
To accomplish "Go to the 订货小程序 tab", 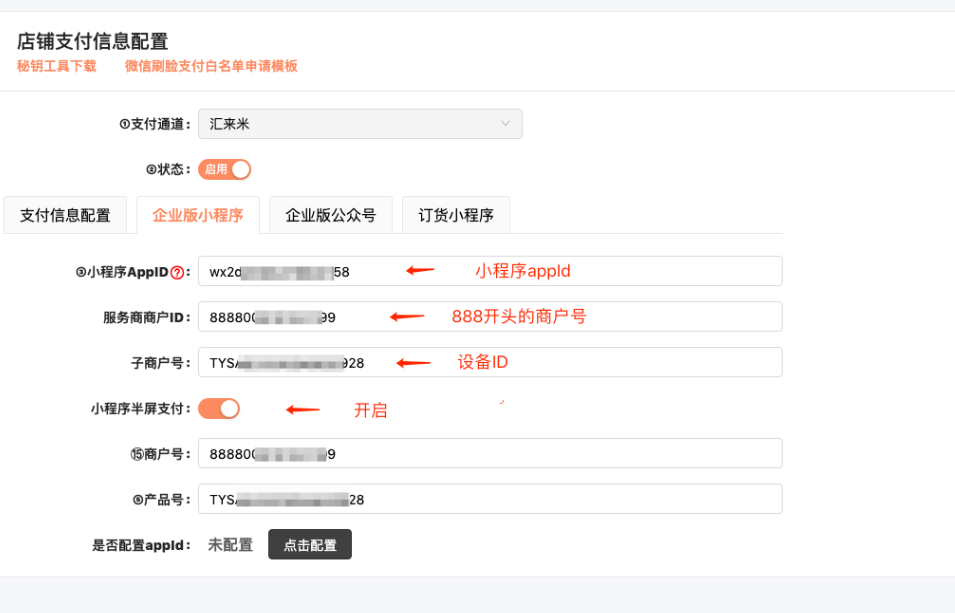I will (456, 215).
